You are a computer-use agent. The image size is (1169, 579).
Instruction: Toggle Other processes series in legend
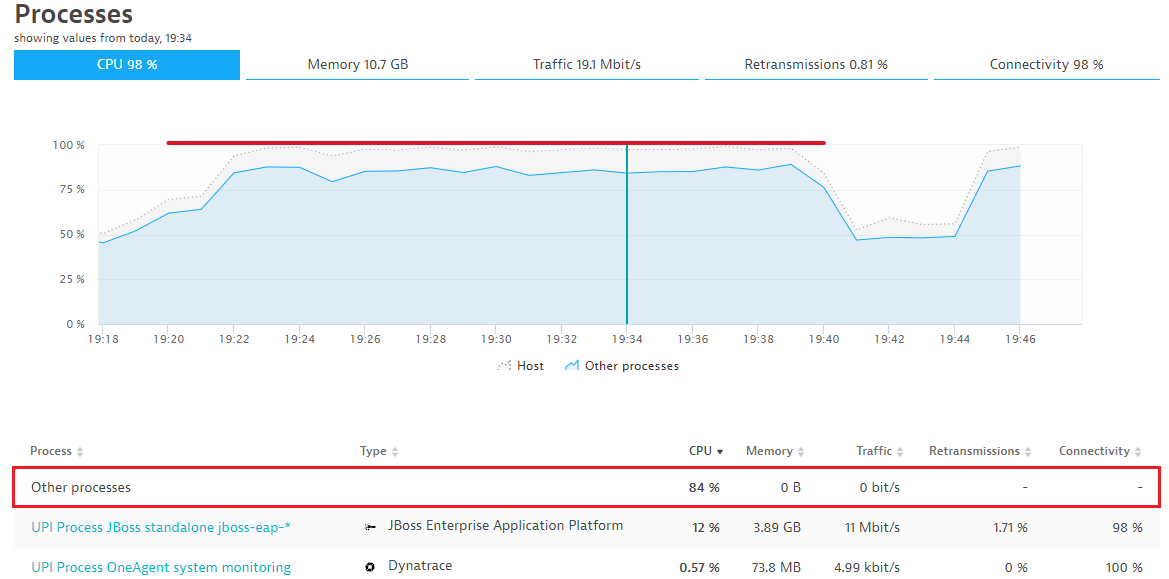coord(631,366)
